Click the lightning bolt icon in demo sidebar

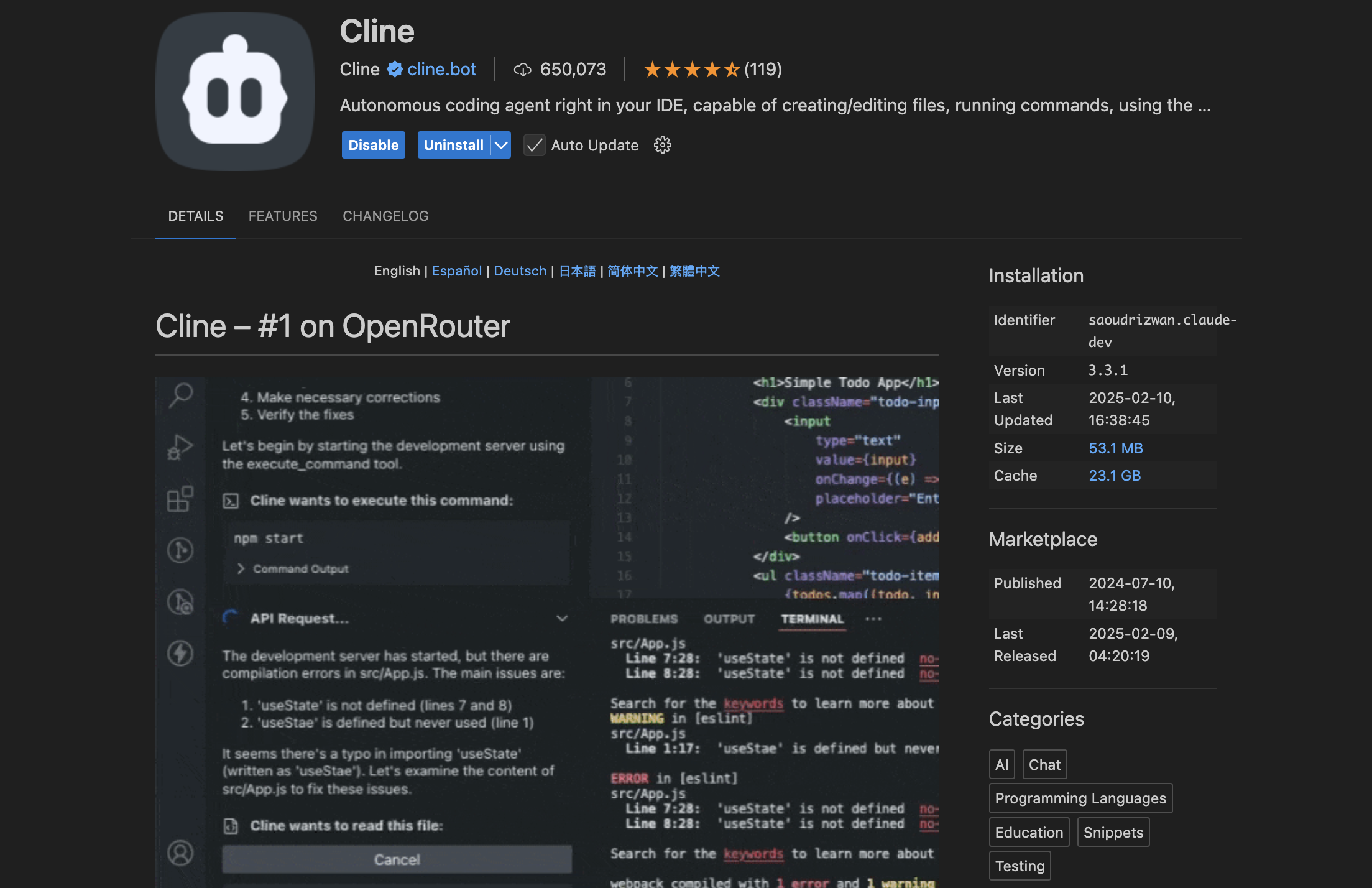coord(180,653)
